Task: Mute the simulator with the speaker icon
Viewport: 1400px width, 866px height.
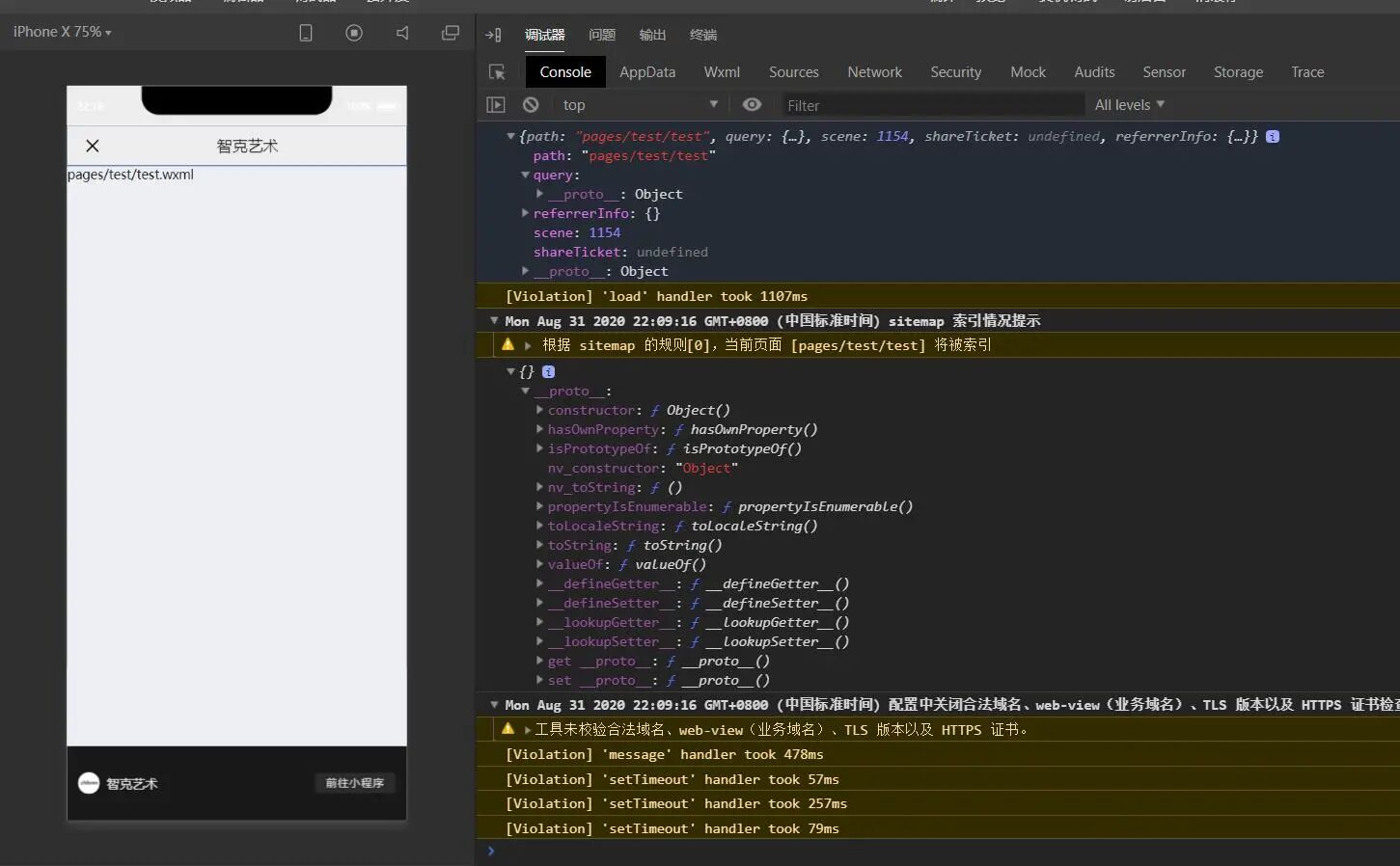Action: (x=402, y=33)
